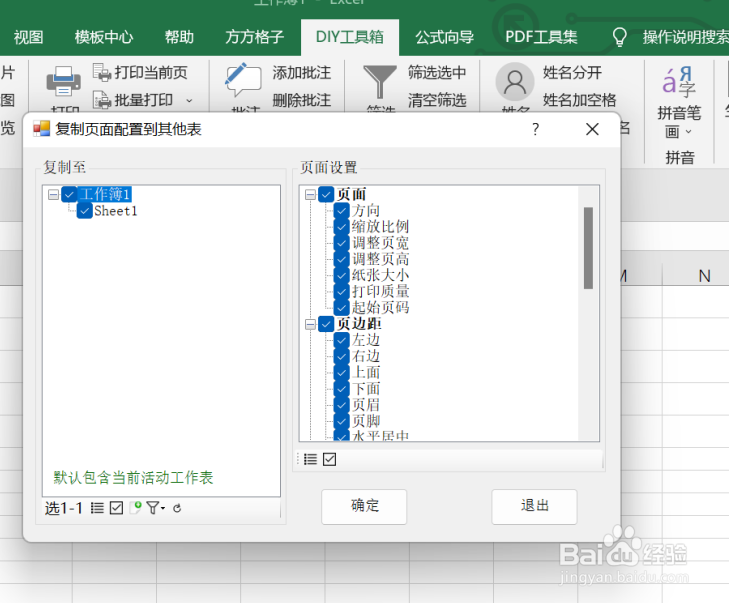Uncheck the 纸张大小 checkbox
This screenshot has height=603, width=729.
click(341, 275)
